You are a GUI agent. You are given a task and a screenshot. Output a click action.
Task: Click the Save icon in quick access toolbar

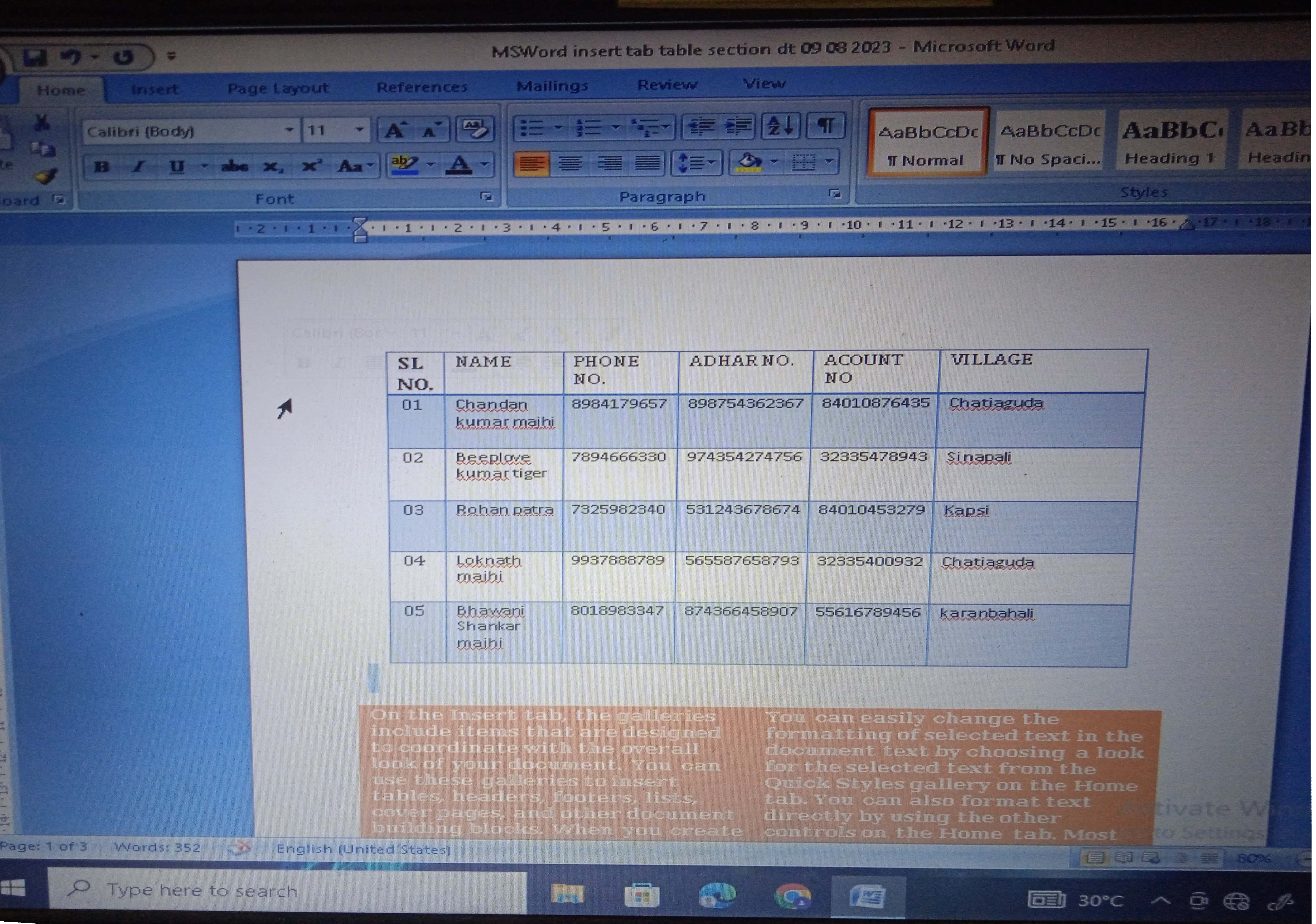36,57
